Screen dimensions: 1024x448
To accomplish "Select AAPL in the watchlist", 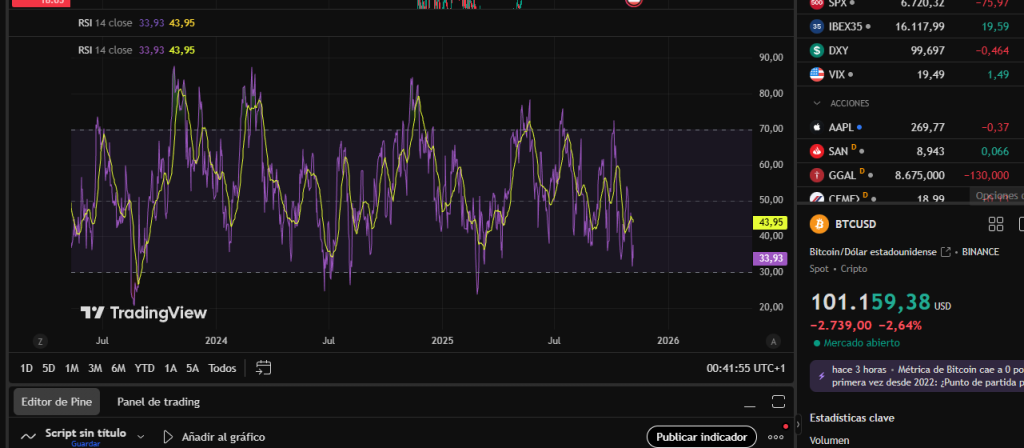I will pyautogui.click(x=844, y=127).
